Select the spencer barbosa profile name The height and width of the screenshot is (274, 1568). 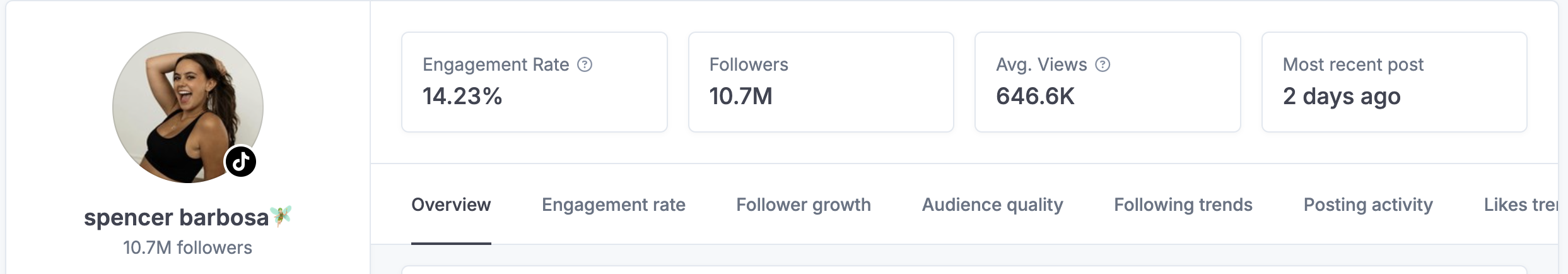pyautogui.click(x=176, y=217)
